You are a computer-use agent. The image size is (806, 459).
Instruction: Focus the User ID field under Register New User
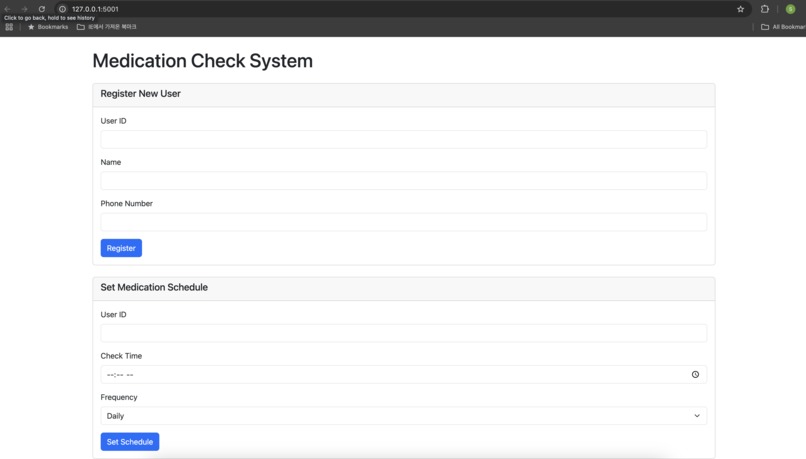(404, 139)
